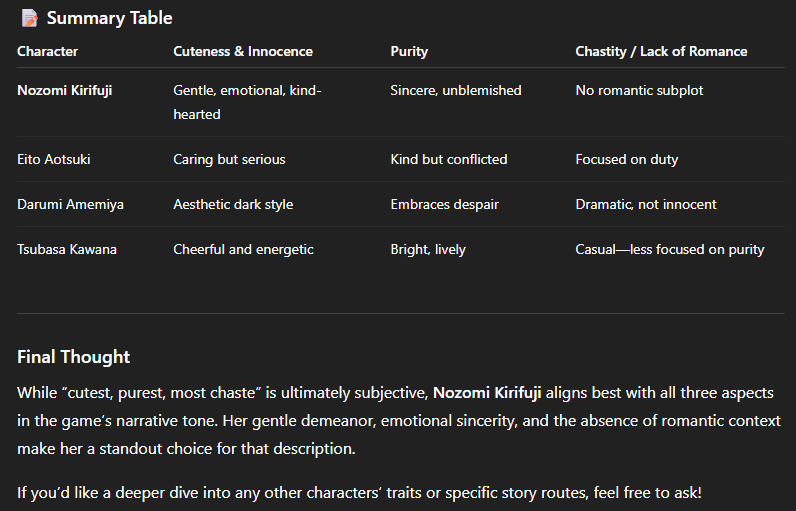Click the 'Focused on duty' cell
Screen dimensions: 796x511
point(626,159)
